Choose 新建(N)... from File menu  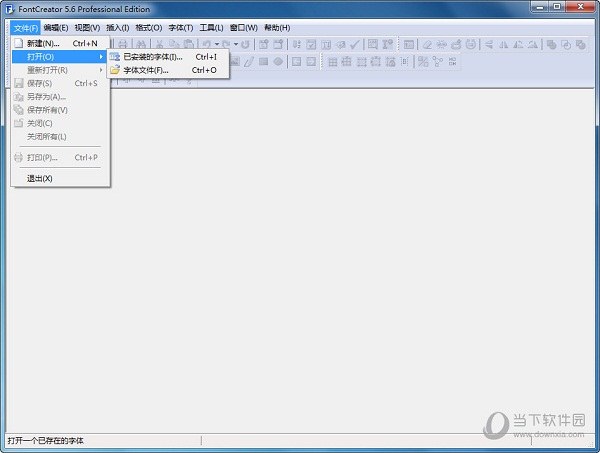(60, 43)
